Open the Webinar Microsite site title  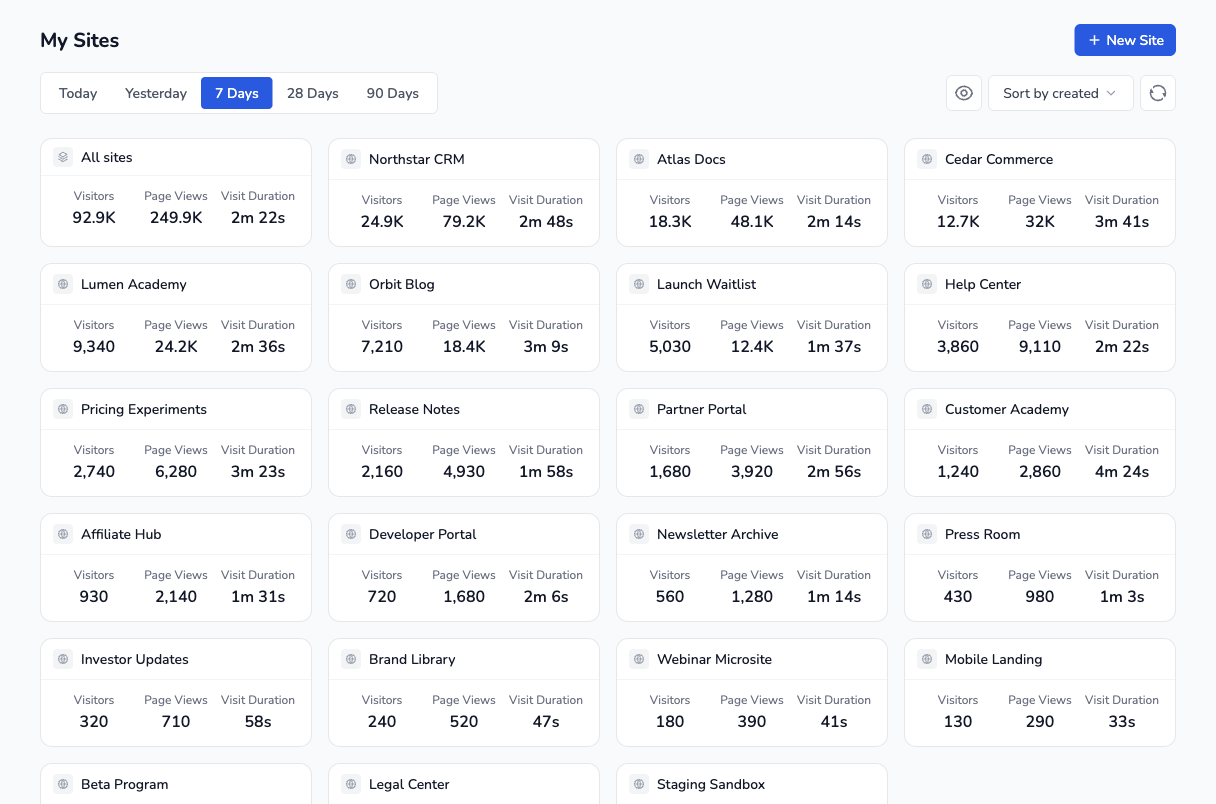pyautogui.click(x=714, y=659)
